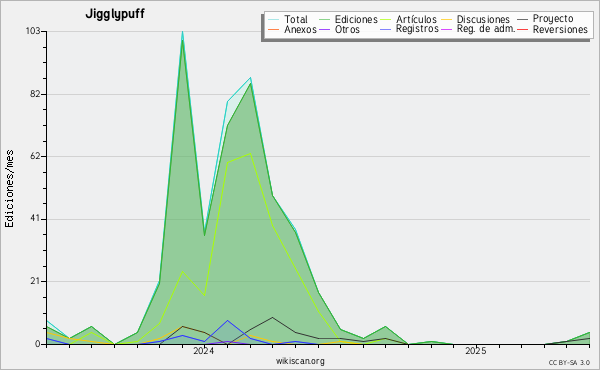Click the 82 y-axis value

tap(35, 94)
